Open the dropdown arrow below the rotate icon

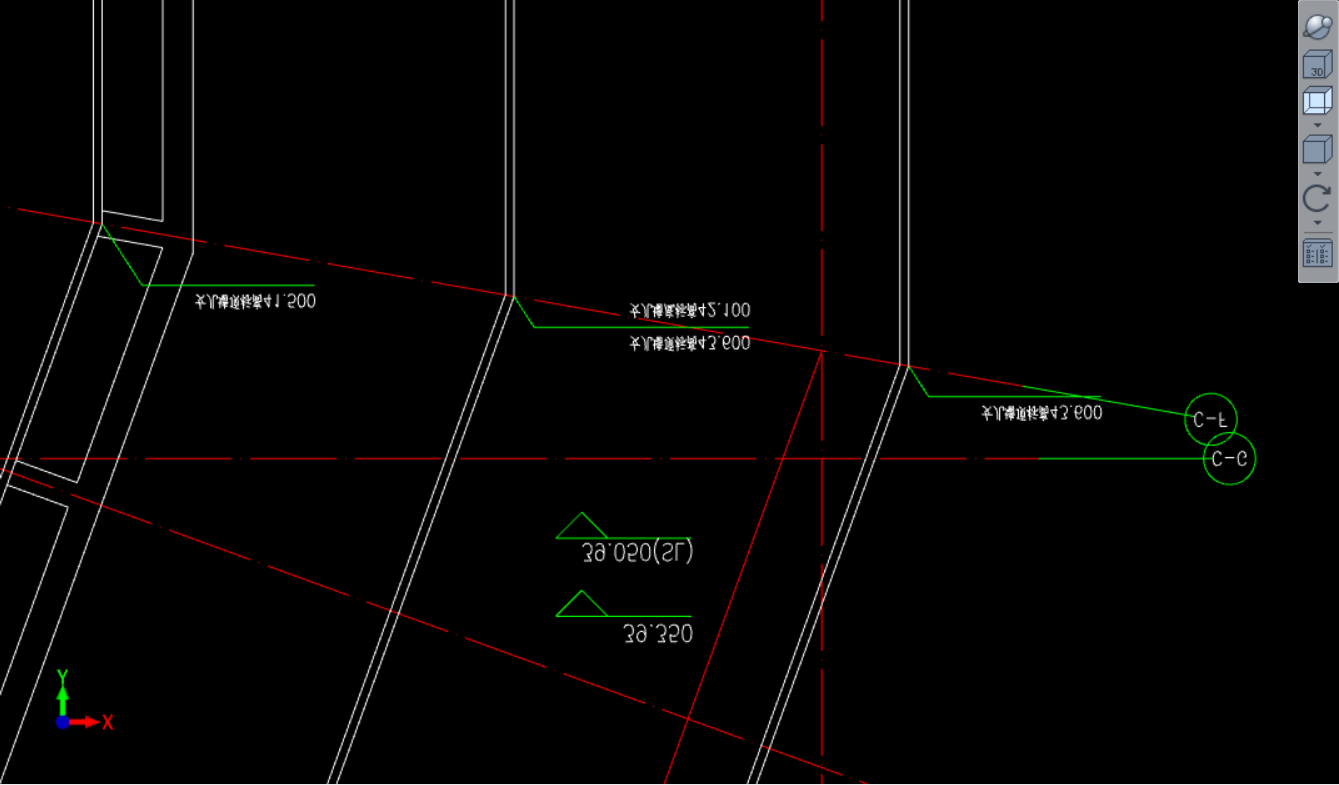point(1317,222)
